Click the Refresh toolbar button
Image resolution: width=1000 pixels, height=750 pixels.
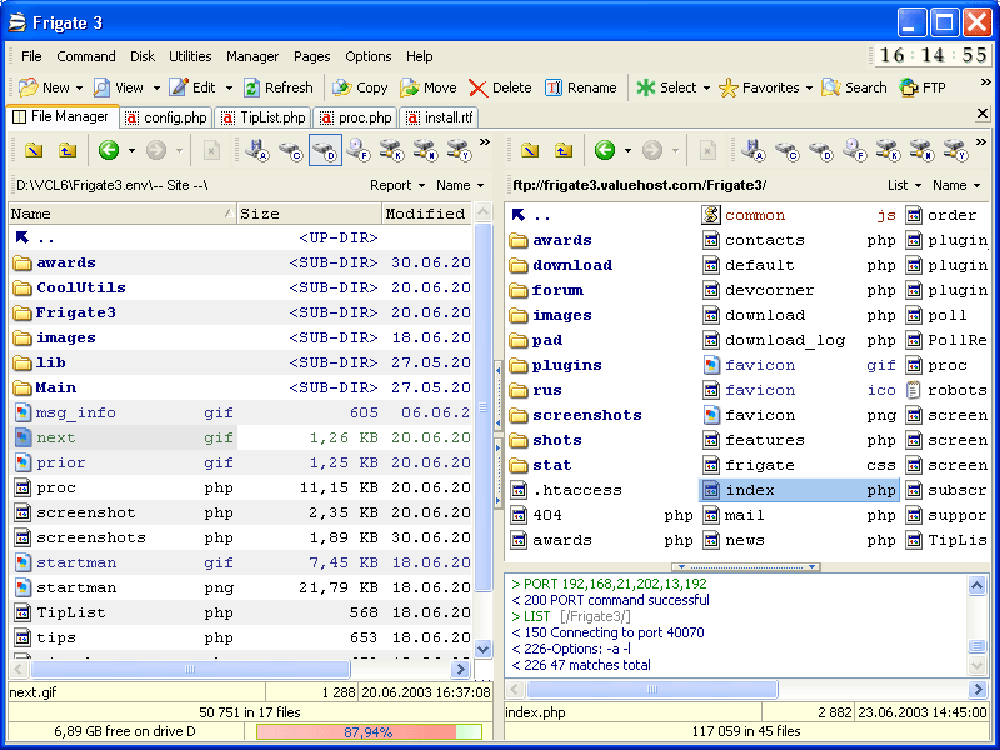(x=278, y=87)
